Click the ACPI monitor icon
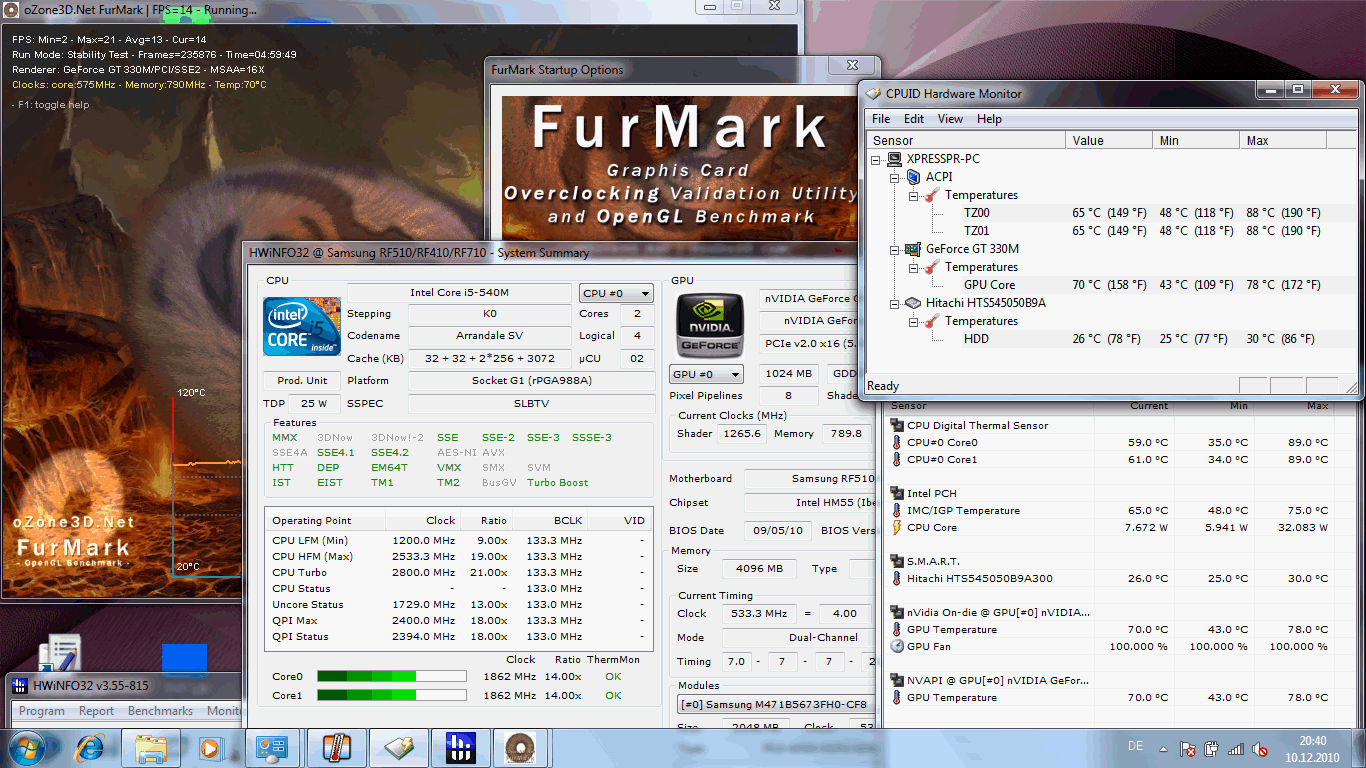This screenshot has width=1366, height=768. click(x=913, y=177)
